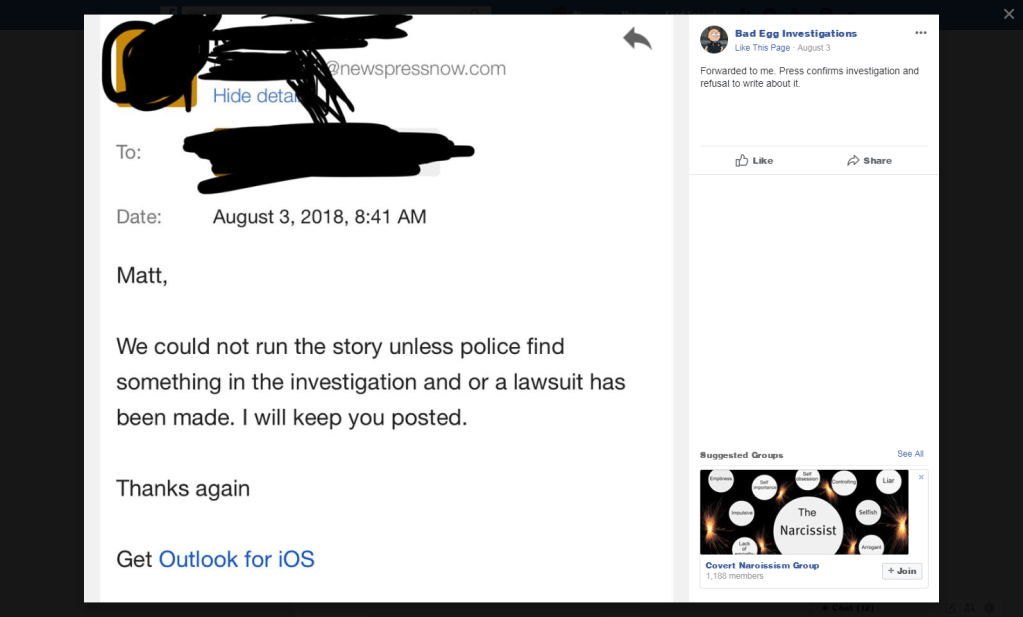Like the photo with thumbs-up button
Viewport: 1023px width, 617px height.
(754, 160)
